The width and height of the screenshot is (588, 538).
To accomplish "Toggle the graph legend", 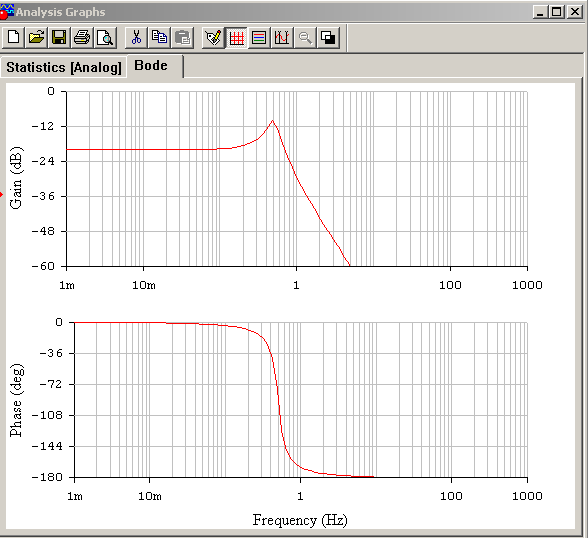I will click(259, 37).
